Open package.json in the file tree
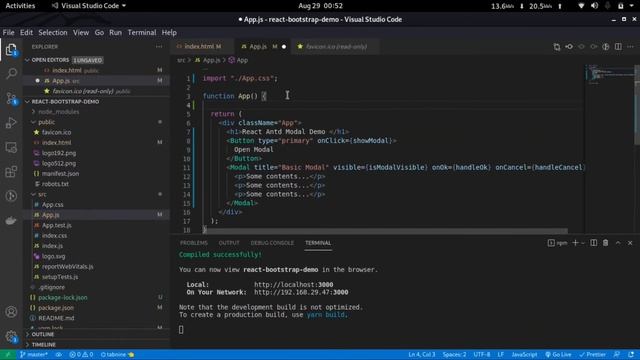The height and width of the screenshot is (360, 640). [x=56, y=308]
